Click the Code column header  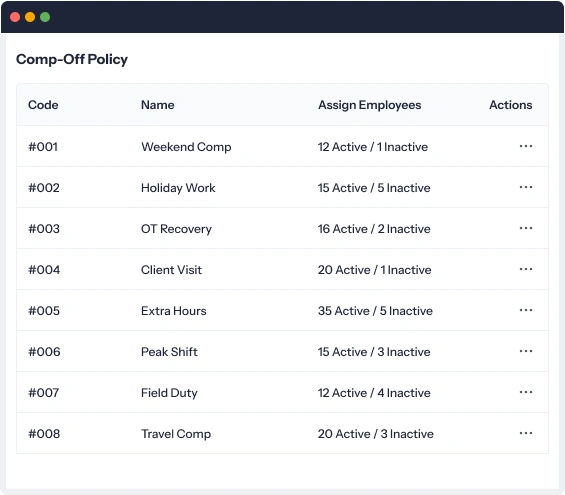[43, 105]
